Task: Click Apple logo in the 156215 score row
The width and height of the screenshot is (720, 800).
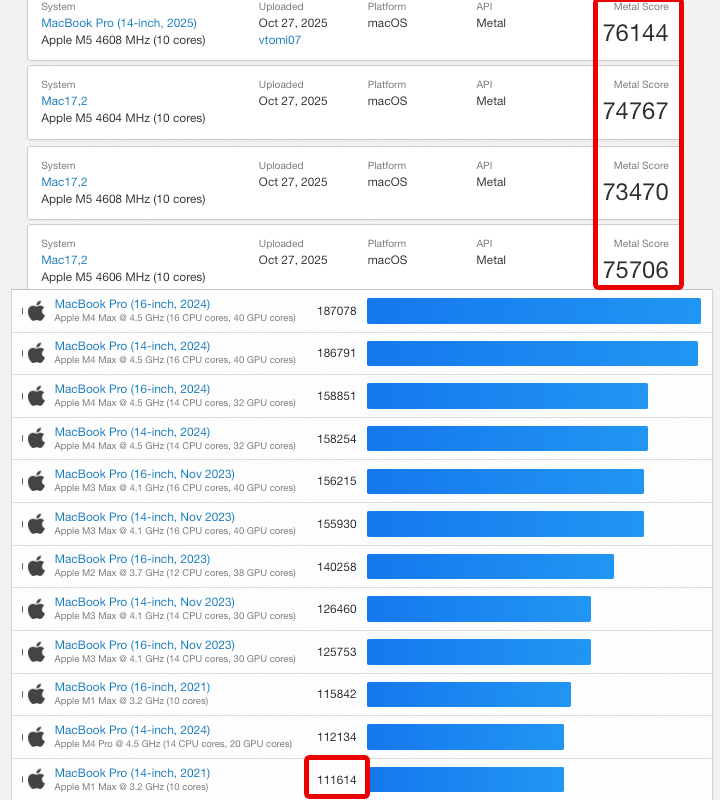Action: pos(37,481)
